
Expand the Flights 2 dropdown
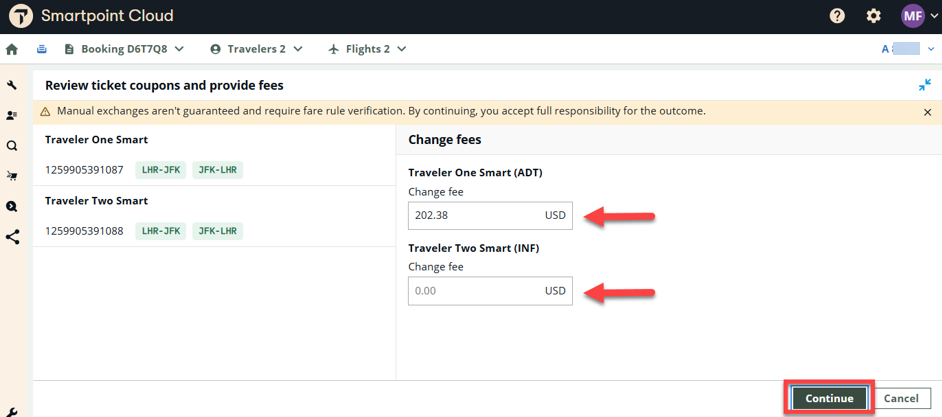[x=368, y=49]
